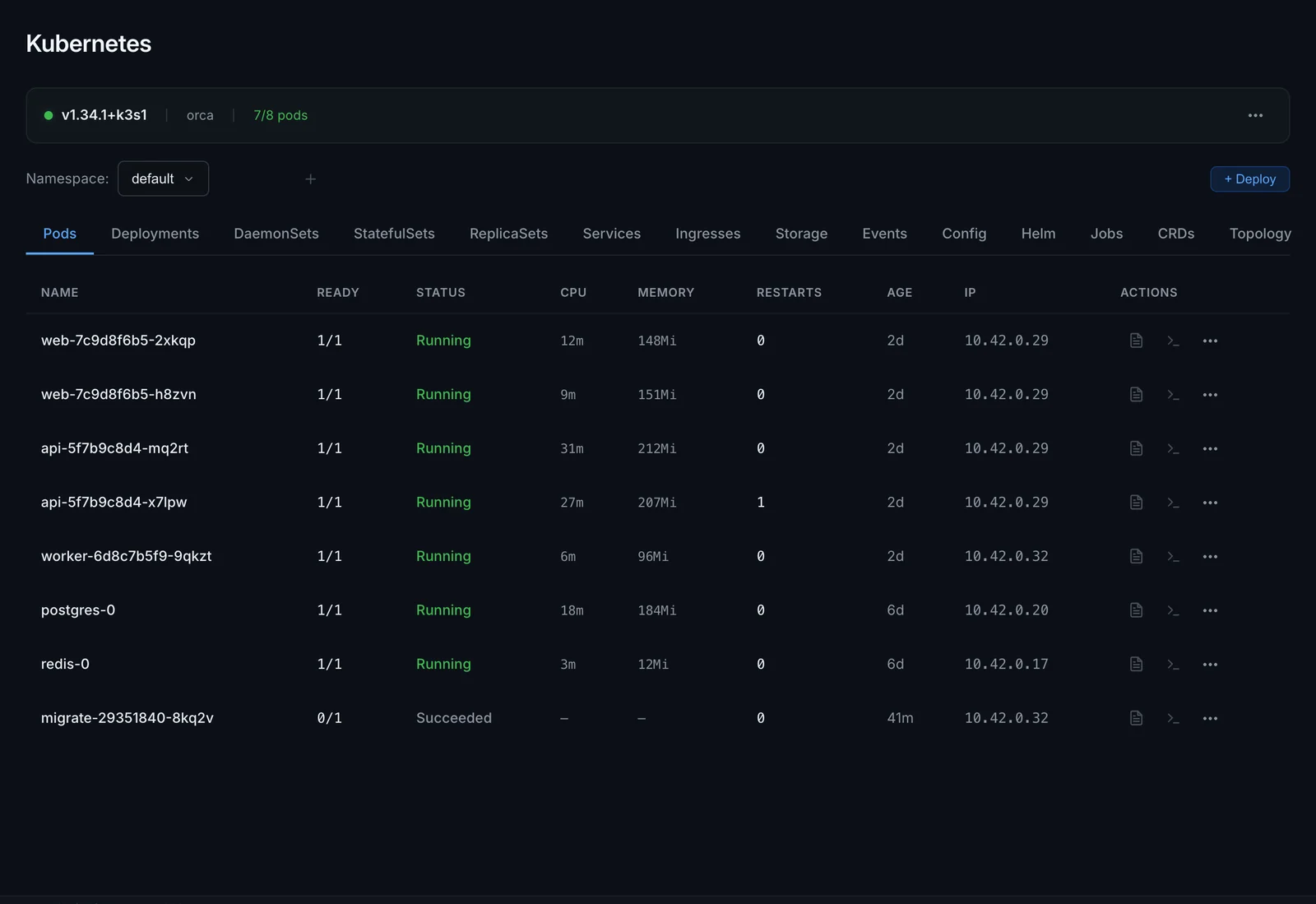Viewport: 1316px width, 904px height.
Task: Click the Succeeded status of migrate pod
Action: pyautogui.click(x=454, y=718)
